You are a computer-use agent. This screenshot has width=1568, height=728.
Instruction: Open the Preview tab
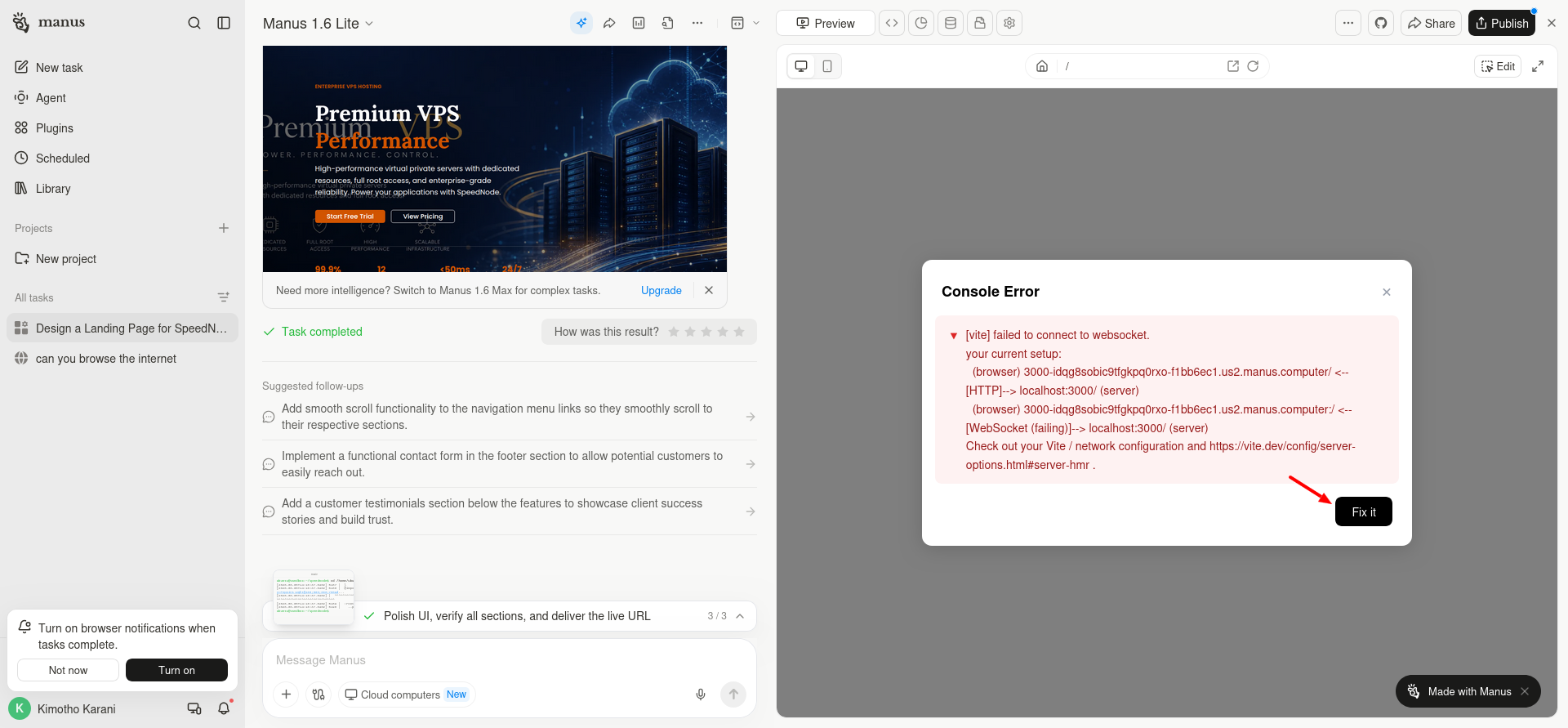tap(825, 23)
